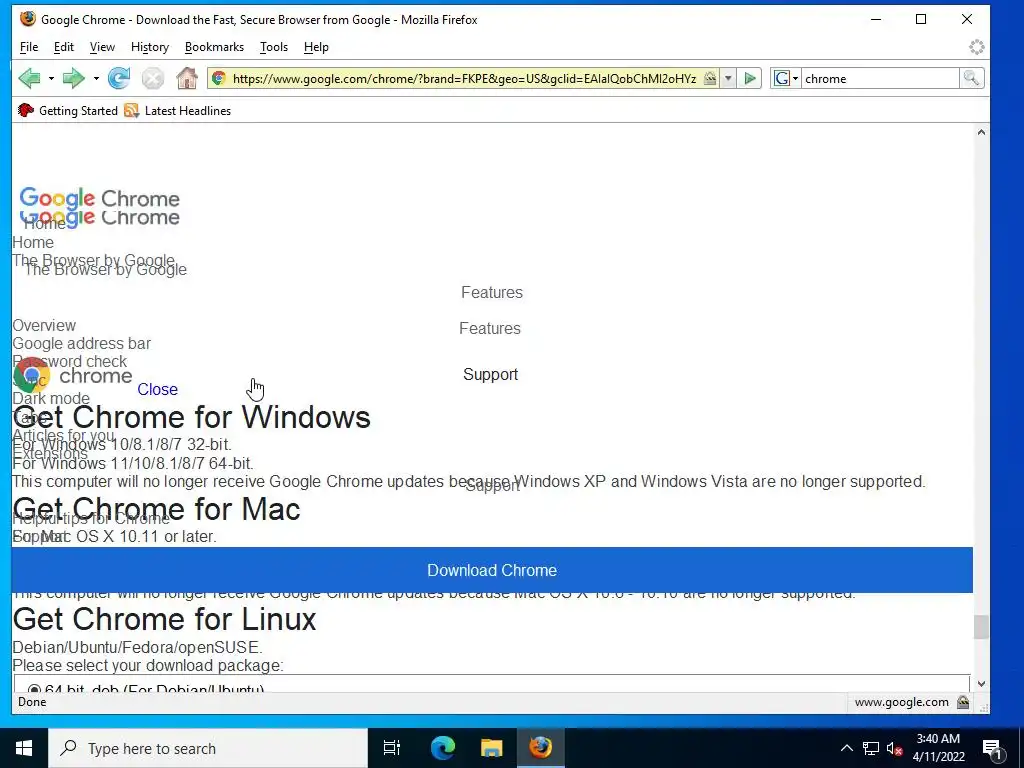1024x768 pixels.
Task: Open the Back history dropdown arrow
Action: (x=51, y=78)
